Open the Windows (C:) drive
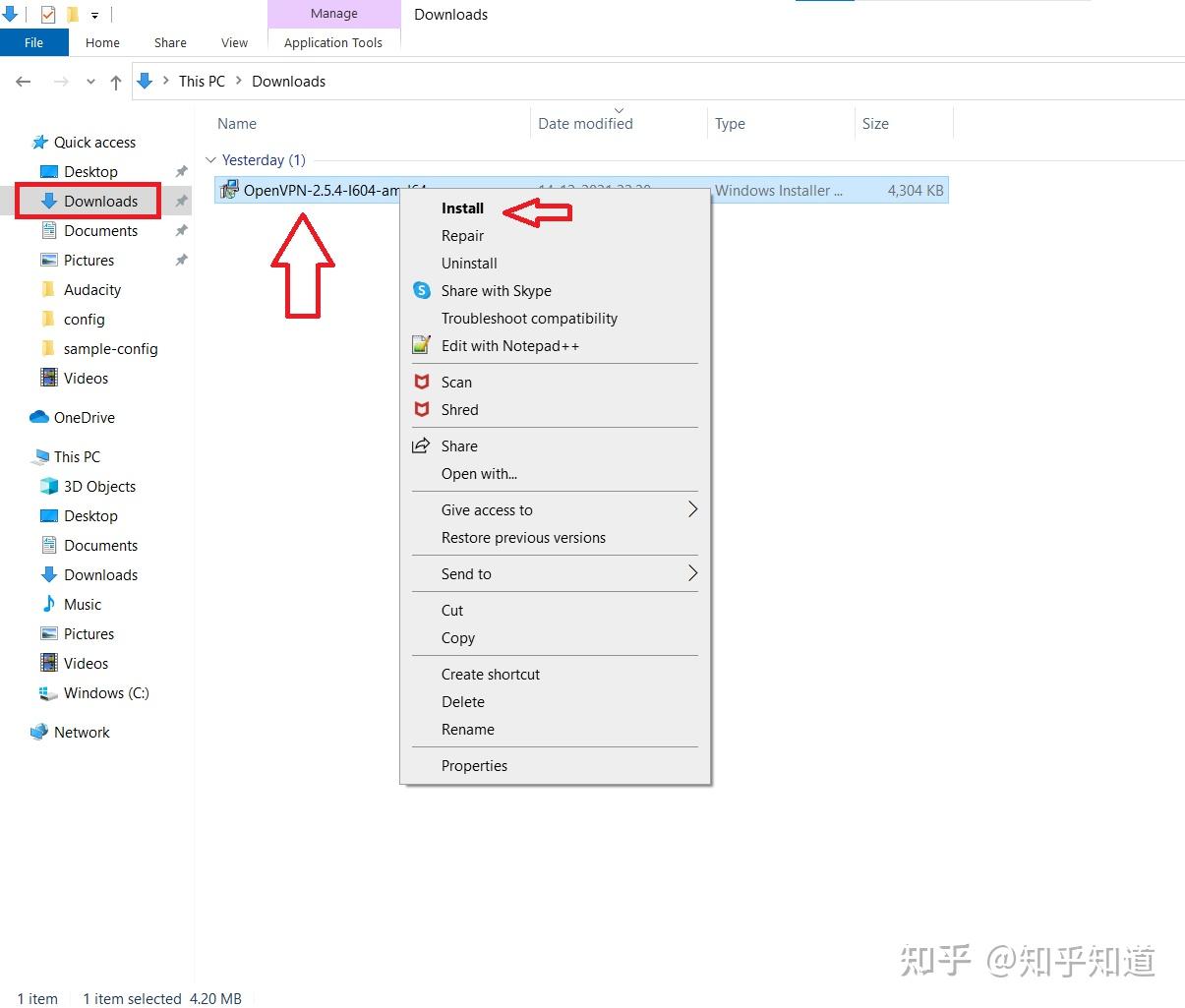The height and width of the screenshot is (1008, 1185). coord(106,693)
